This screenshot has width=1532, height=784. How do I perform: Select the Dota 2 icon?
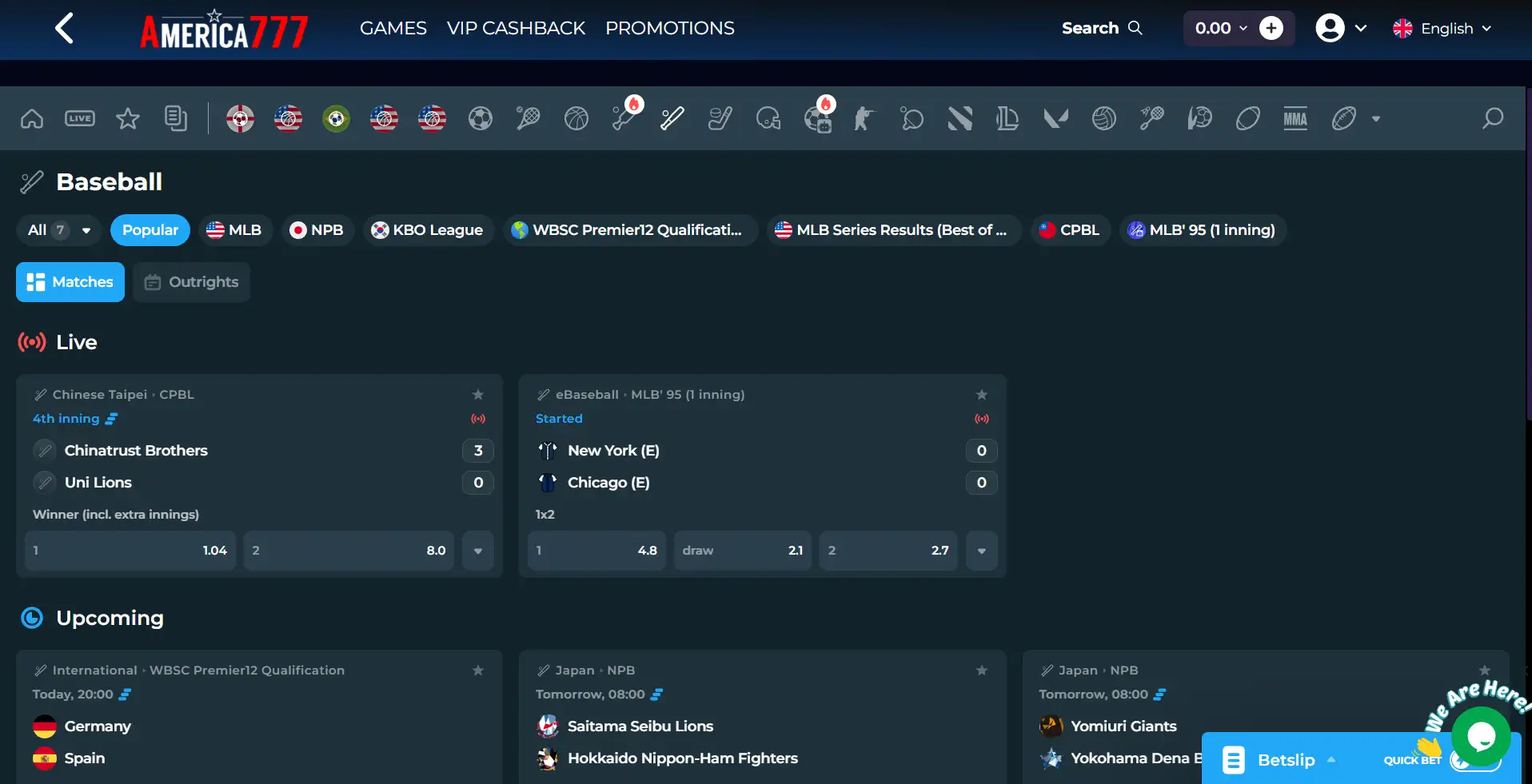click(x=960, y=119)
